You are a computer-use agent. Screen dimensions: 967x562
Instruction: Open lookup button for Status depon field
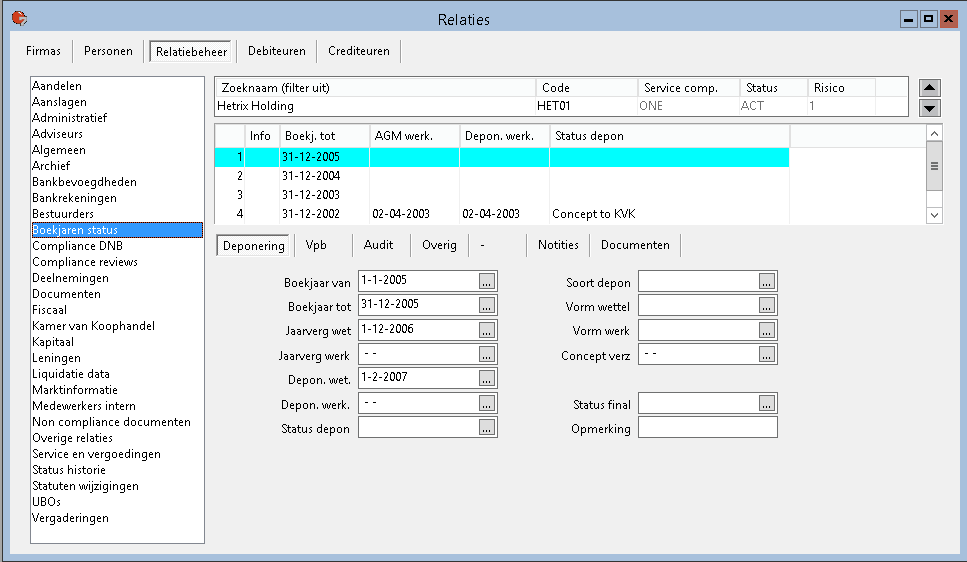pyautogui.click(x=487, y=428)
